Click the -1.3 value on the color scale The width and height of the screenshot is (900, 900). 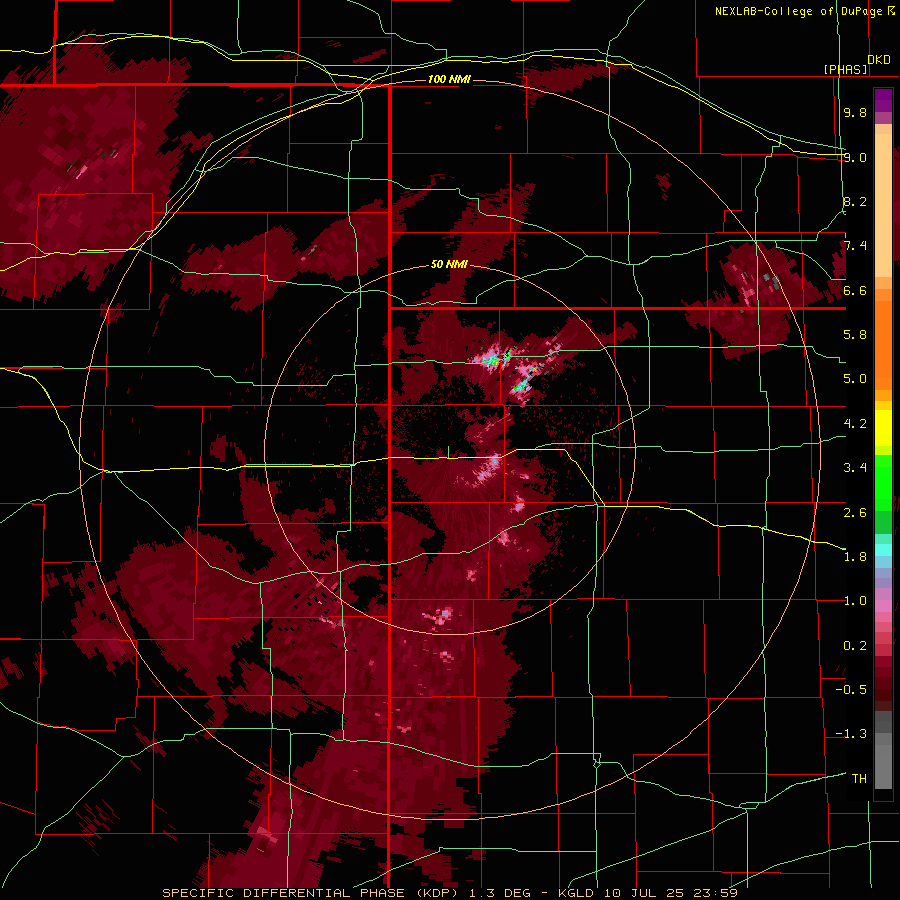coord(851,734)
